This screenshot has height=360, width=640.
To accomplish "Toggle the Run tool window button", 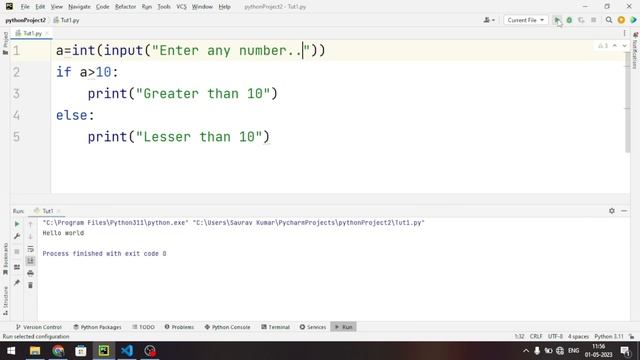I will [x=343, y=327].
